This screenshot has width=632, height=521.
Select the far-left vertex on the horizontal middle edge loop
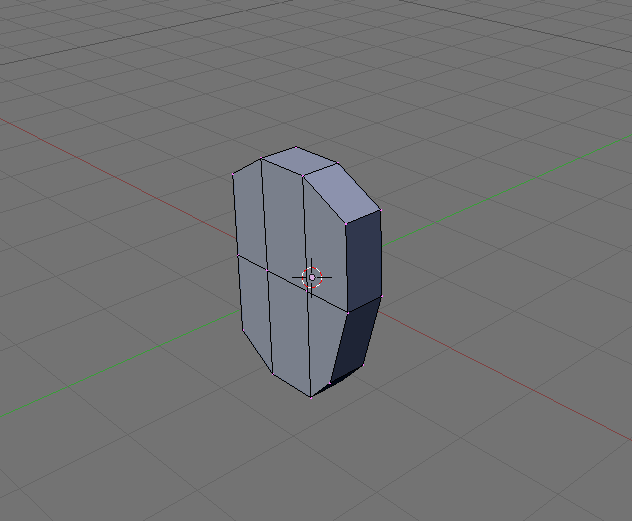click(x=238, y=255)
